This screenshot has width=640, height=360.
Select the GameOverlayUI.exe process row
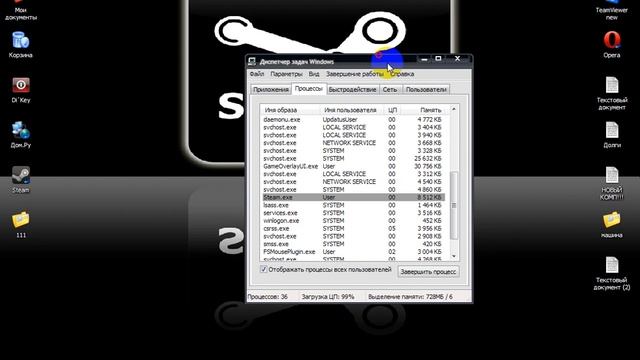click(x=353, y=166)
